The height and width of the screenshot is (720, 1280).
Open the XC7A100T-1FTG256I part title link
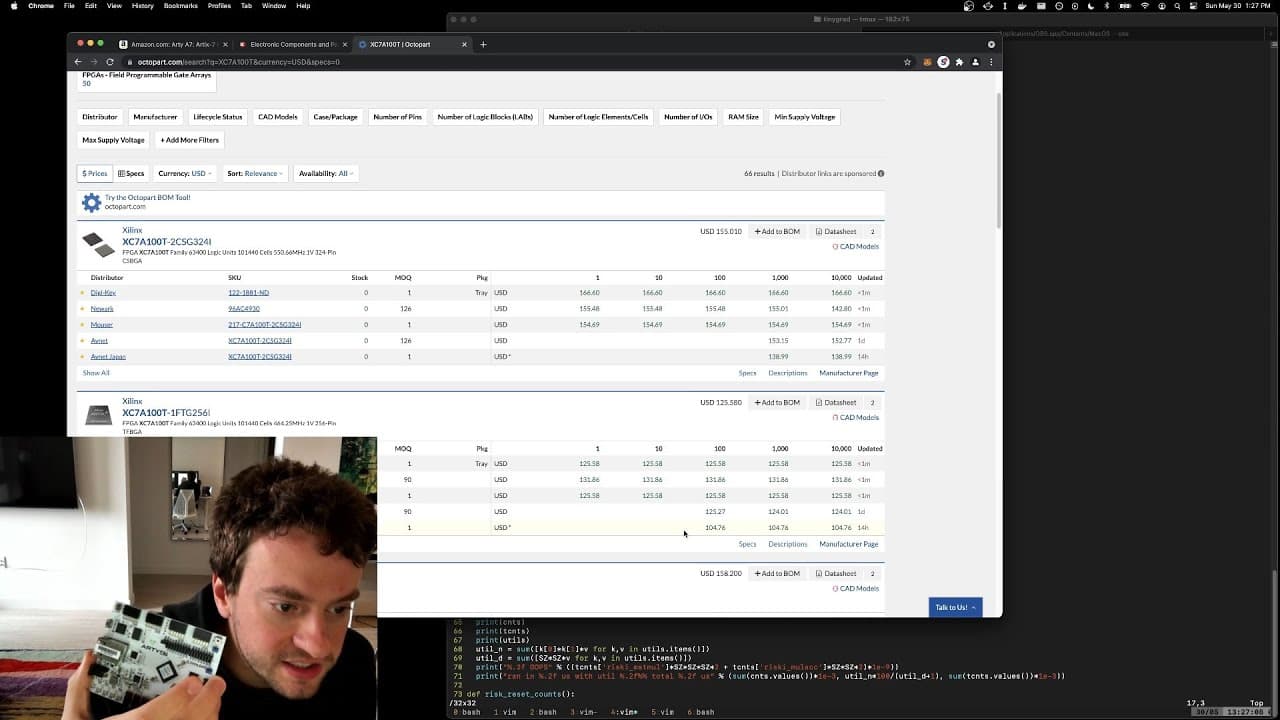(x=166, y=412)
